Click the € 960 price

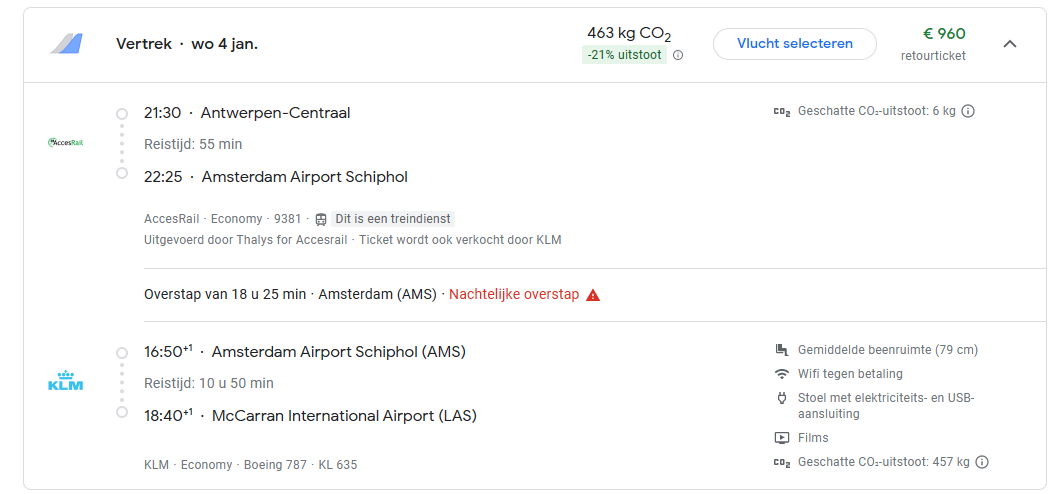943,34
